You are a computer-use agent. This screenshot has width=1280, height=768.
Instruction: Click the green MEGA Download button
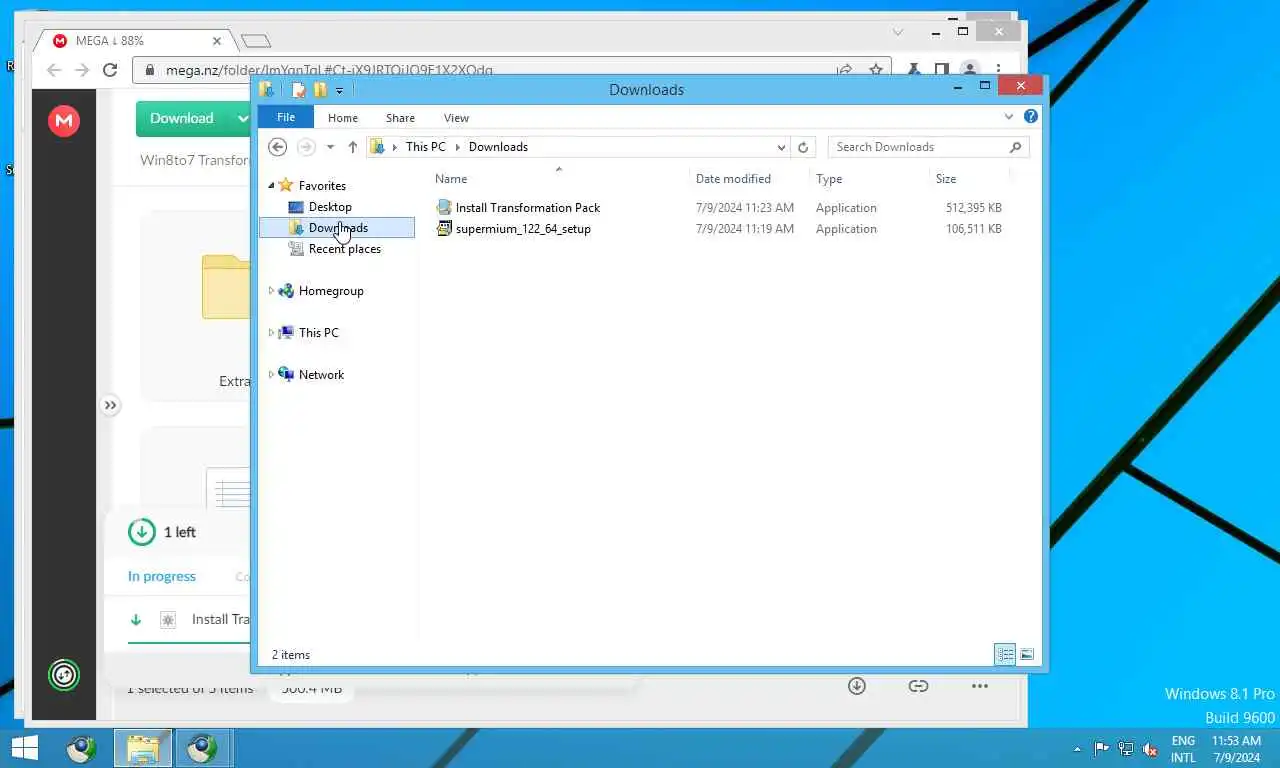coord(182,118)
